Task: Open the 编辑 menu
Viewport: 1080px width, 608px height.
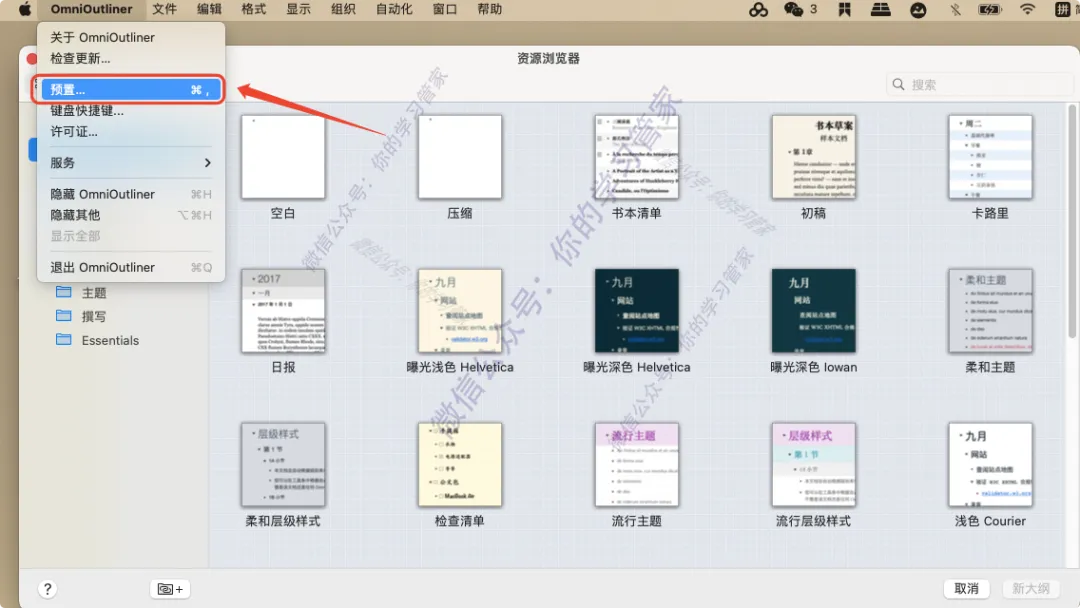Action: (x=209, y=9)
